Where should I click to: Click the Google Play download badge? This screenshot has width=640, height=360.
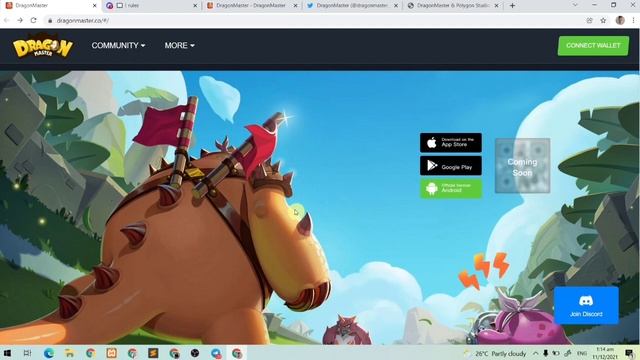click(451, 166)
